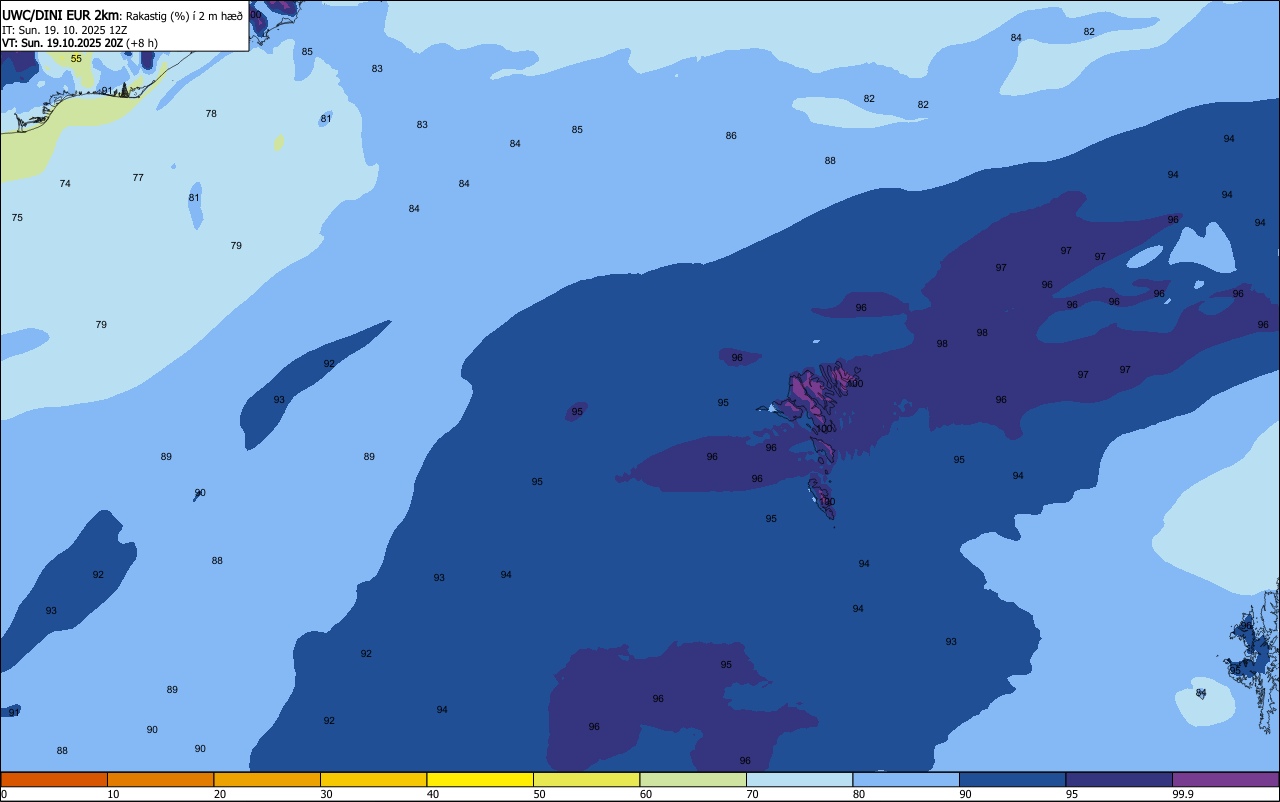Click the amber 20–30 legend swatch
The width and height of the screenshot is (1280, 802).
click(x=267, y=779)
